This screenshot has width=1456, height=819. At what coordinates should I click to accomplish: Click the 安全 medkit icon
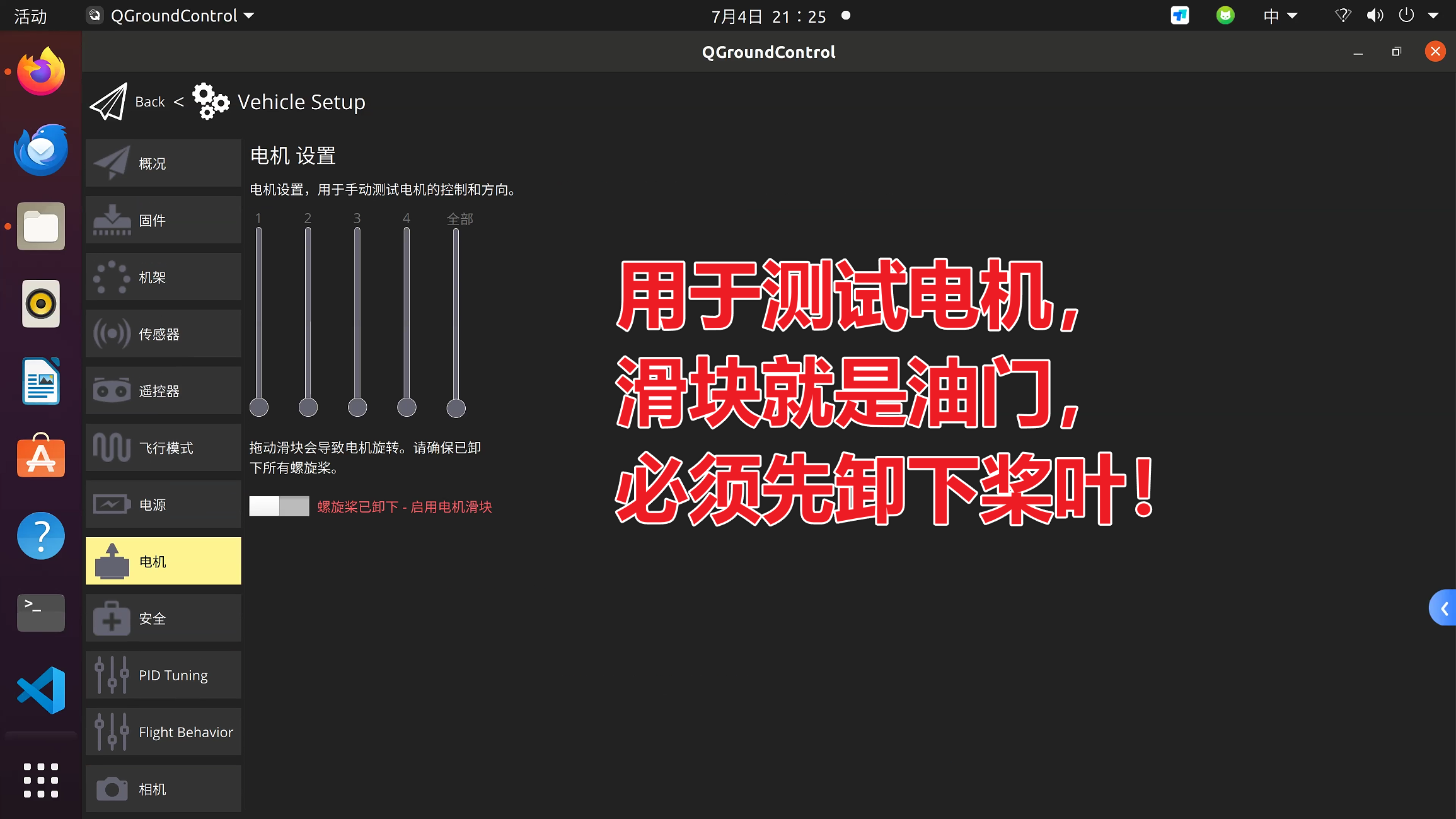[112, 619]
